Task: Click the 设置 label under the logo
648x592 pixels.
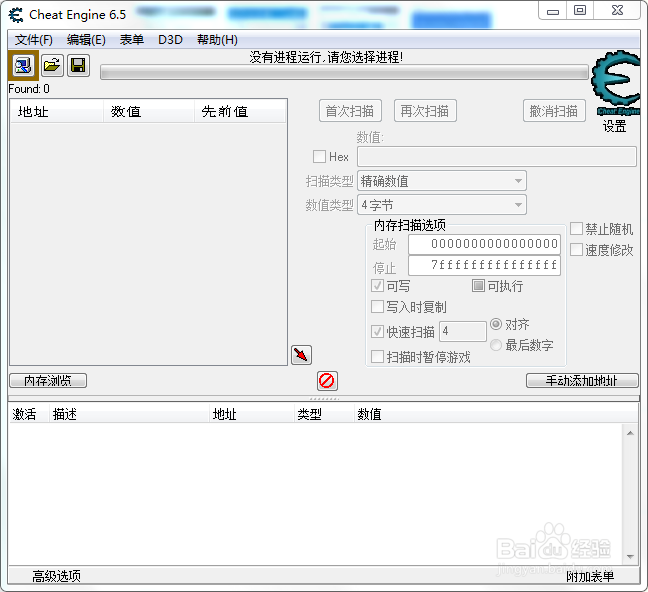Action: 615,127
